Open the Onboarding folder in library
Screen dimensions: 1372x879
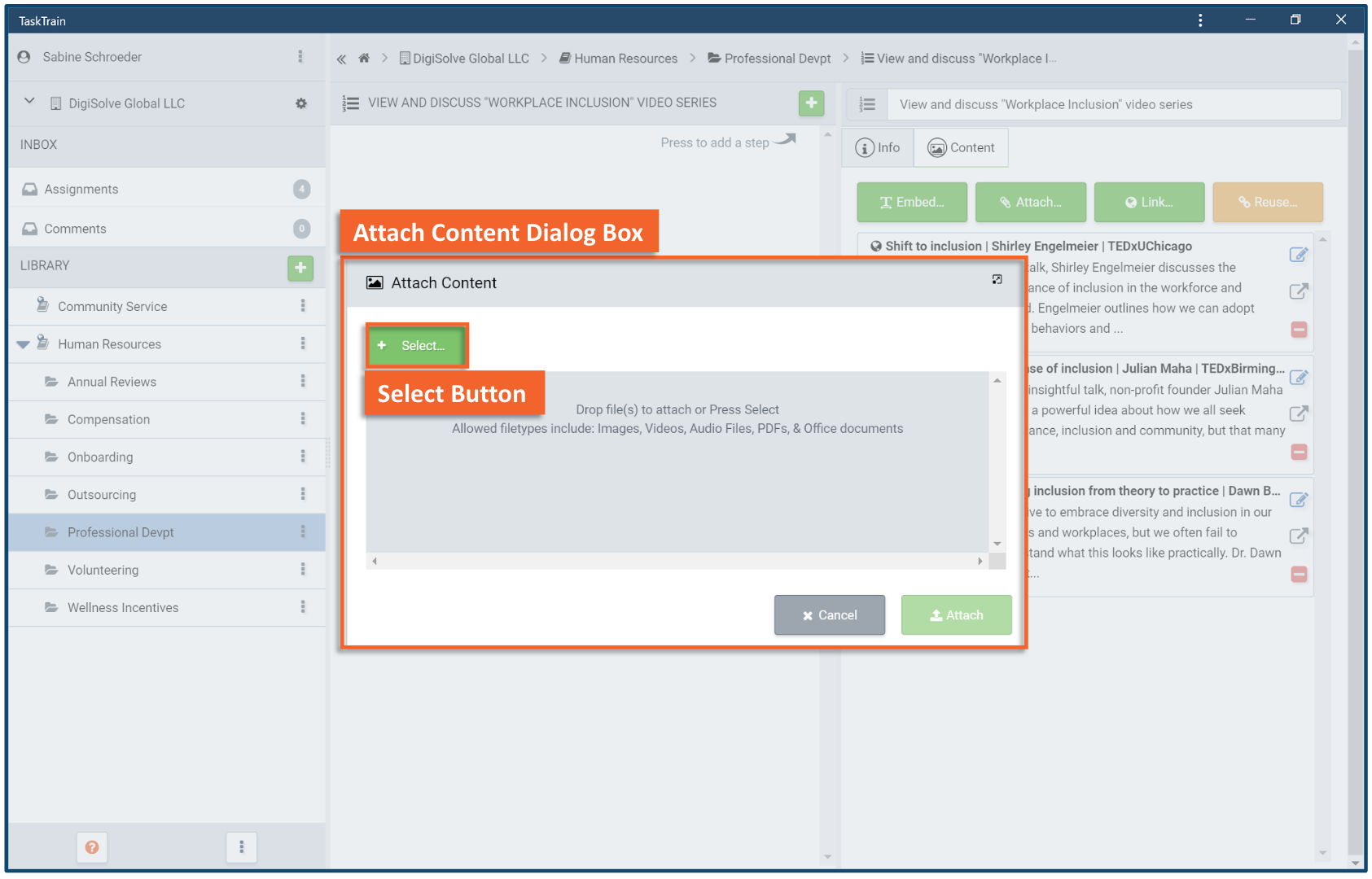100,457
